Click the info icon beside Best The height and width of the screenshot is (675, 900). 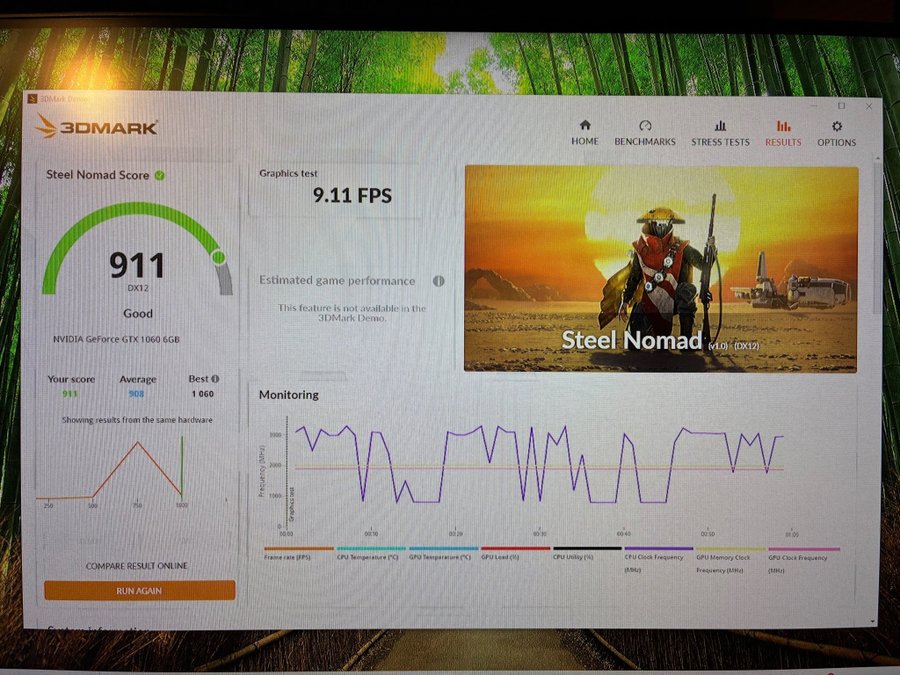click(215, 379)
